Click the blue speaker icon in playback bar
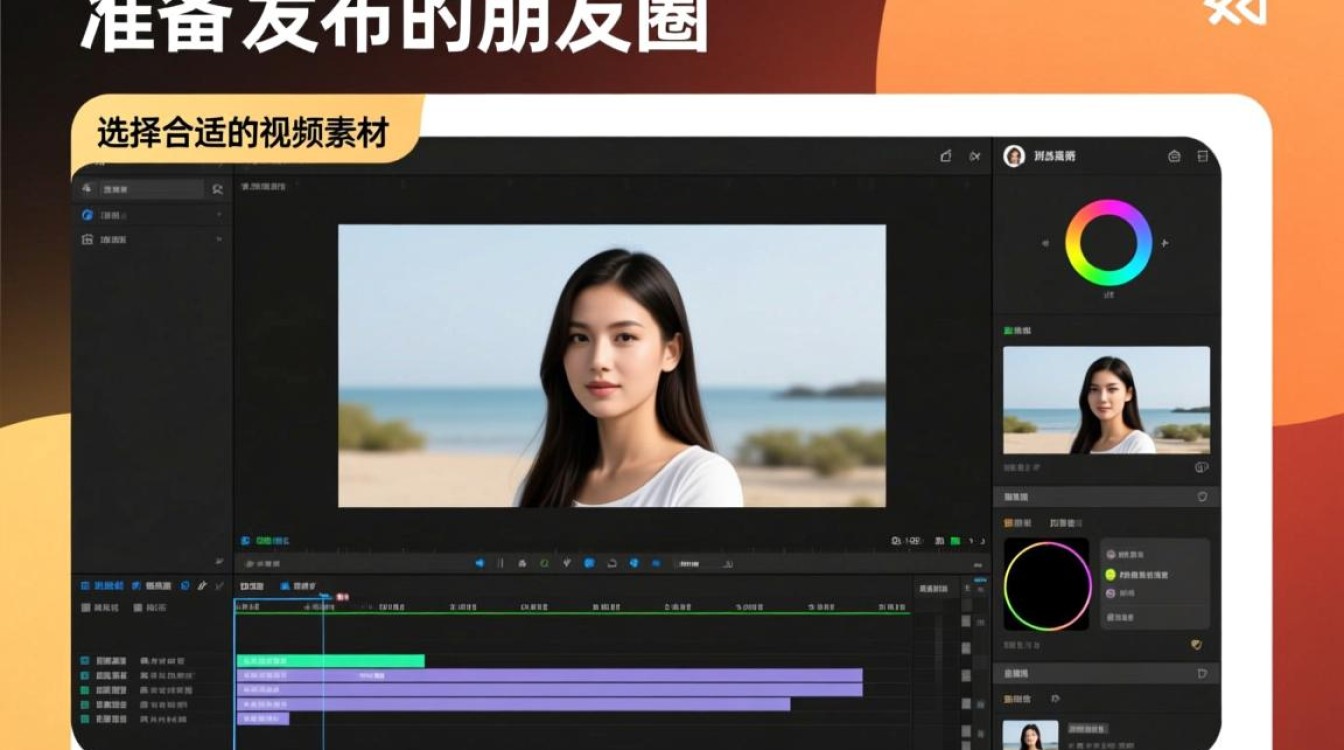 [479, 563]
